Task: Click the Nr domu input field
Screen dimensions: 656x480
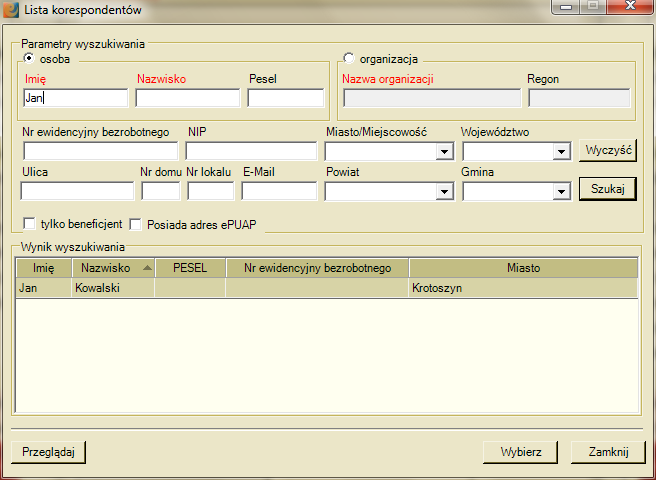Action: (161, 191)
